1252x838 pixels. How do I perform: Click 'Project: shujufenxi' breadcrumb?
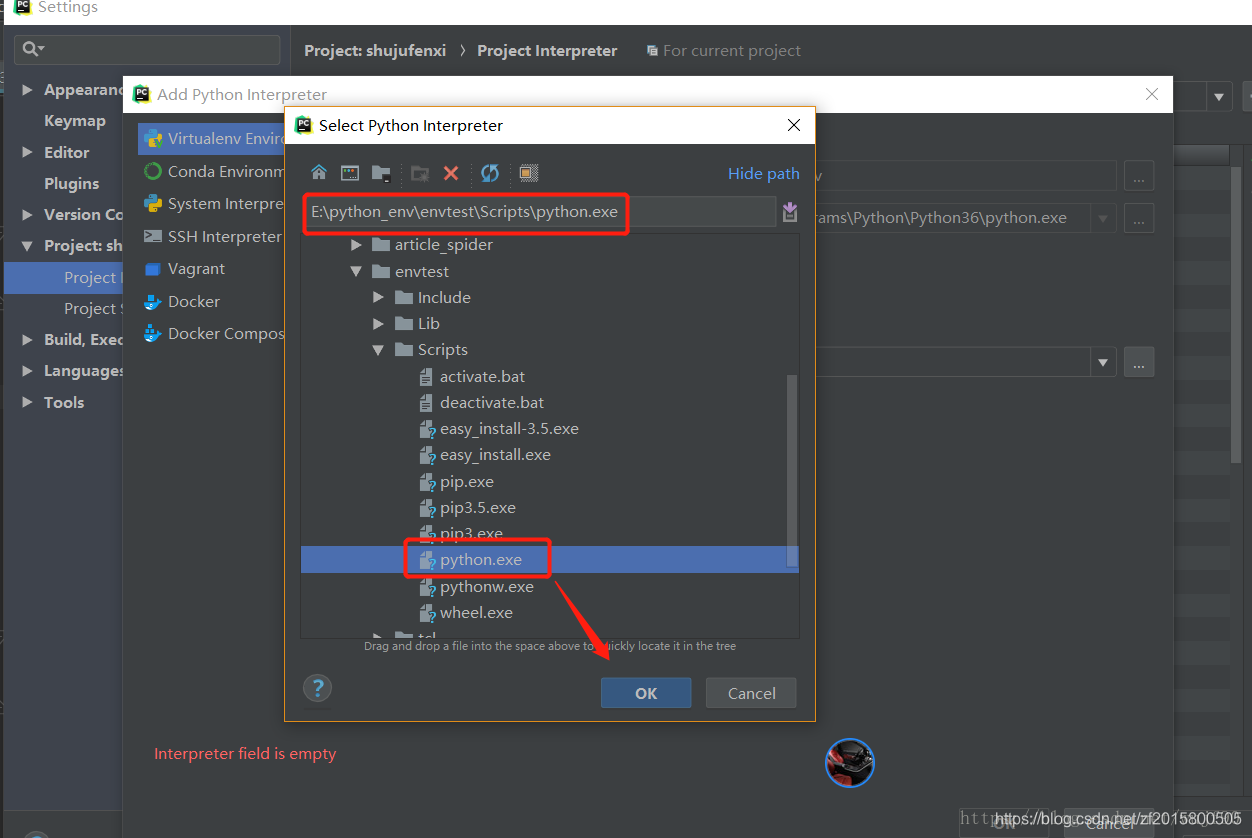tap(375, 50)
